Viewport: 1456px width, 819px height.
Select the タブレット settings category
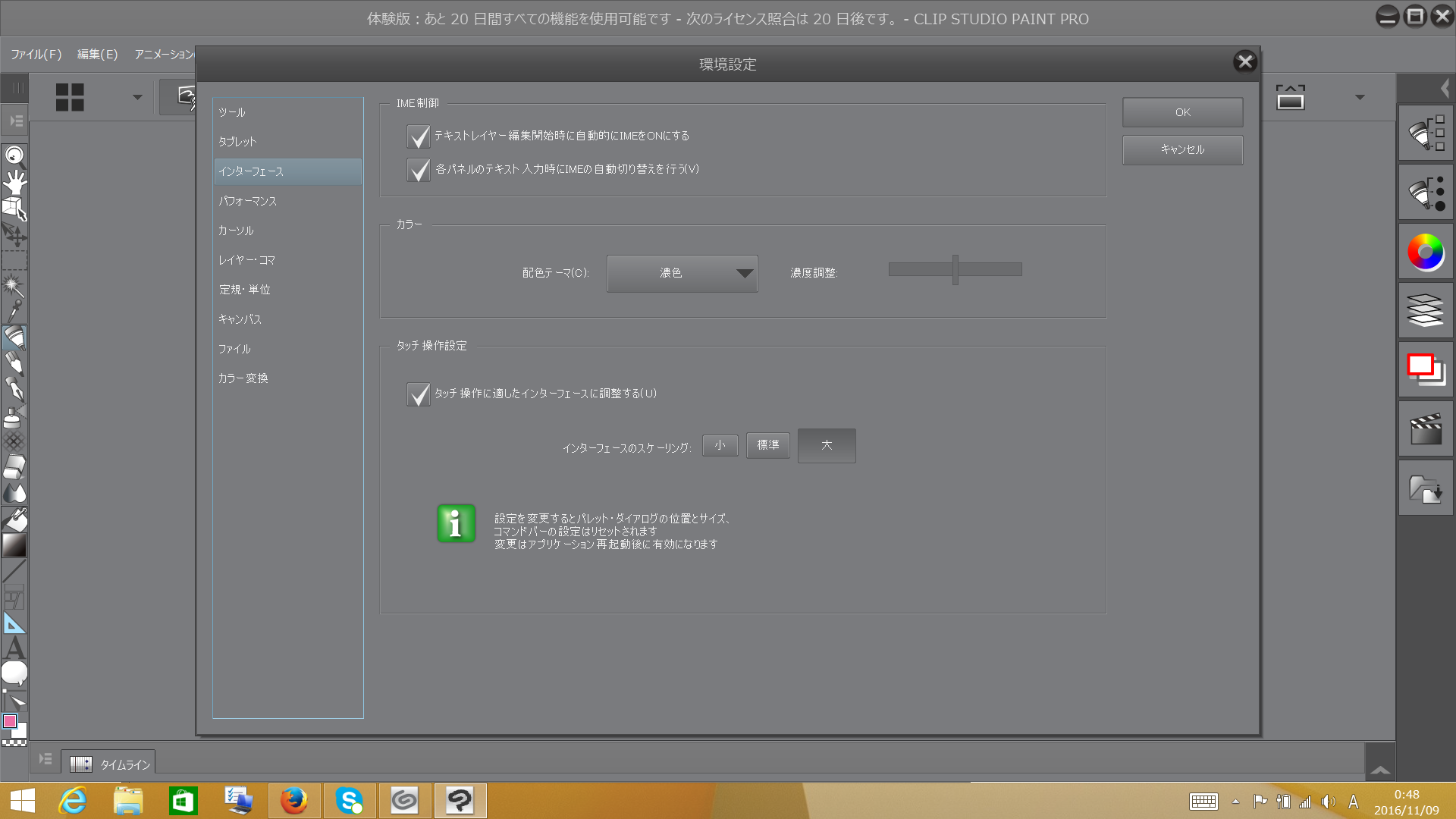point(238,142)
